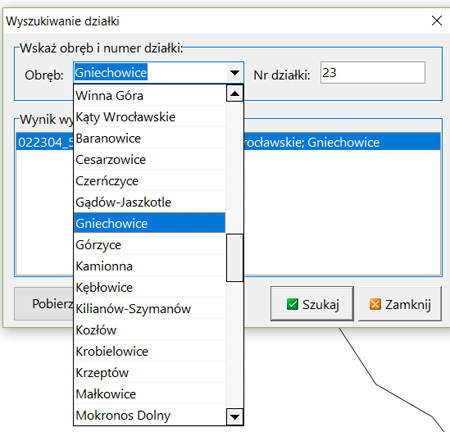Click the dropdown scrollbar thumb
The width and height of the screenshot is (450, 432).
coord(235,258)
